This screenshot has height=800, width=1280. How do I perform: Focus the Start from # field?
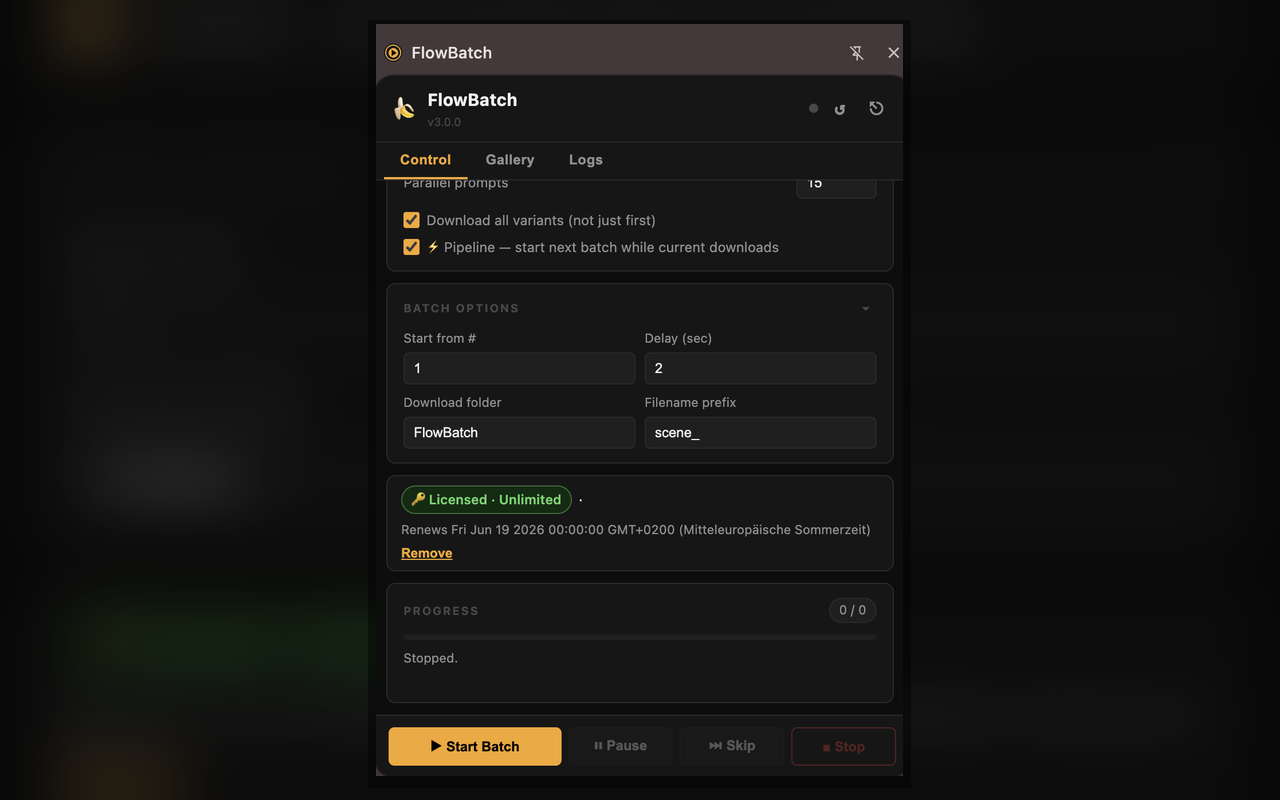pyautogui.click(x=519, y=368)
